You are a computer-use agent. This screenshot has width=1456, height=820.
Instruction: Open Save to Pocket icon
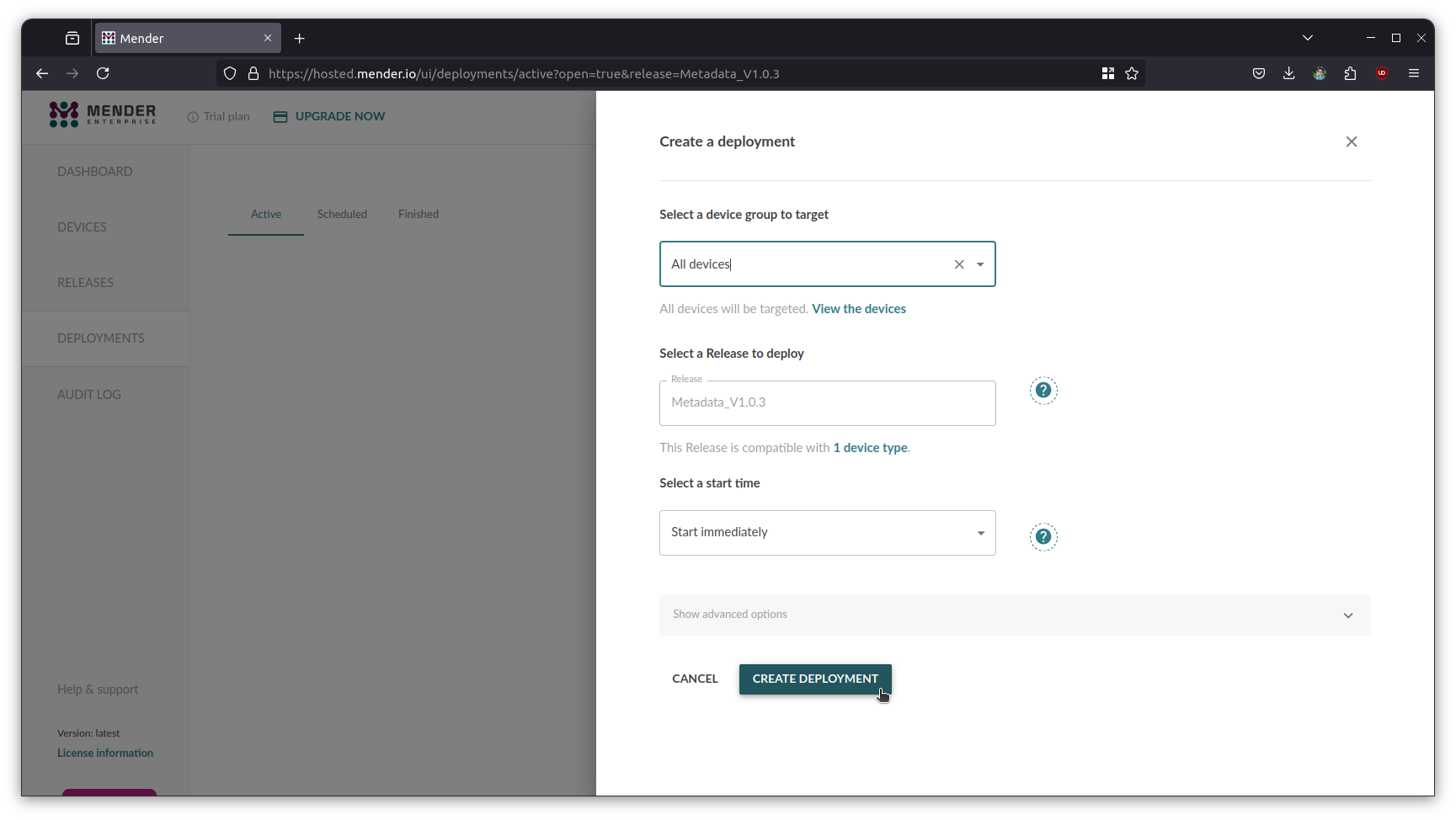[1259, 73]
